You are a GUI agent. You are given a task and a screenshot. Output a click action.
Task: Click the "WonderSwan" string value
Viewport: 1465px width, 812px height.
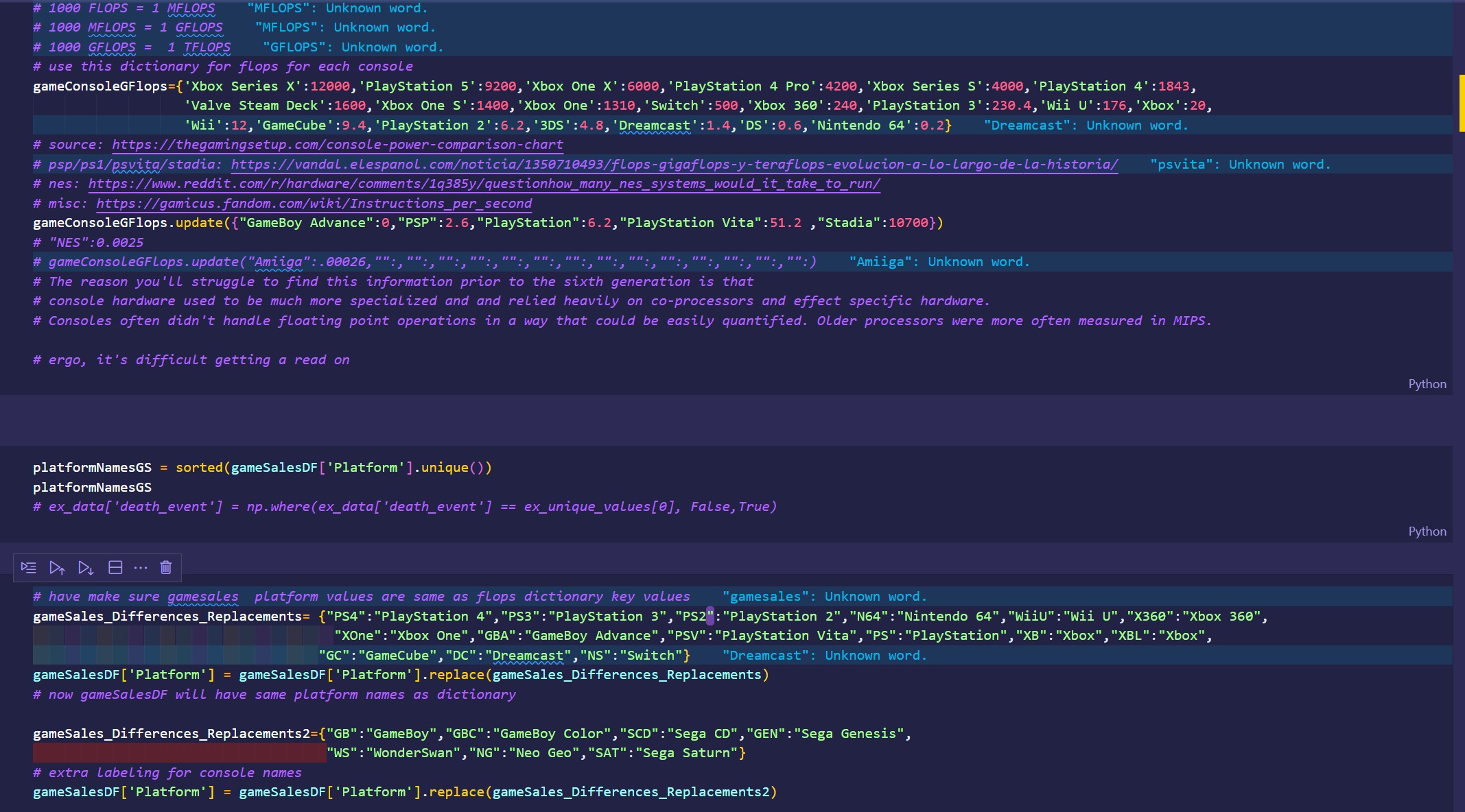click(413, 753)
